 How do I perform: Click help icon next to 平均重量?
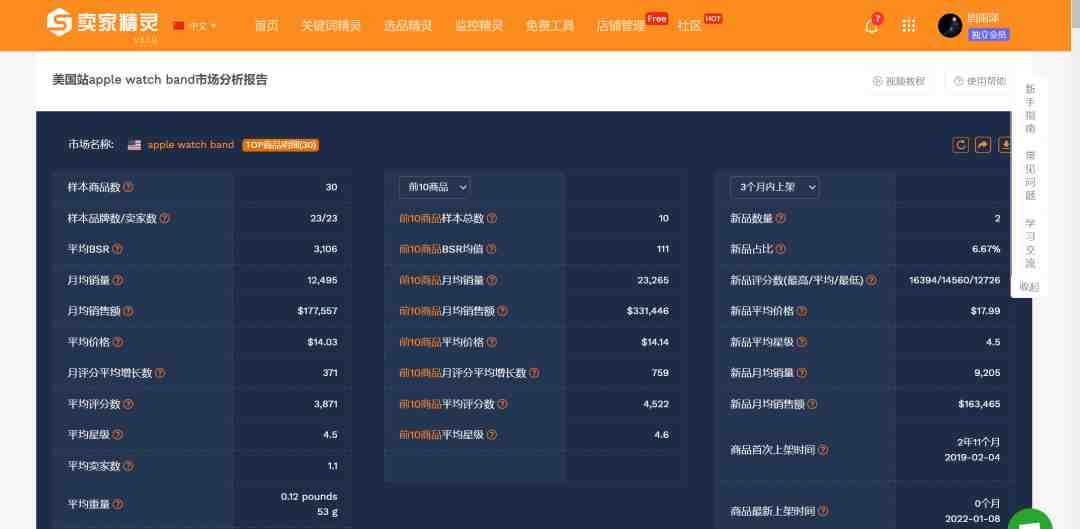[118, 504]
